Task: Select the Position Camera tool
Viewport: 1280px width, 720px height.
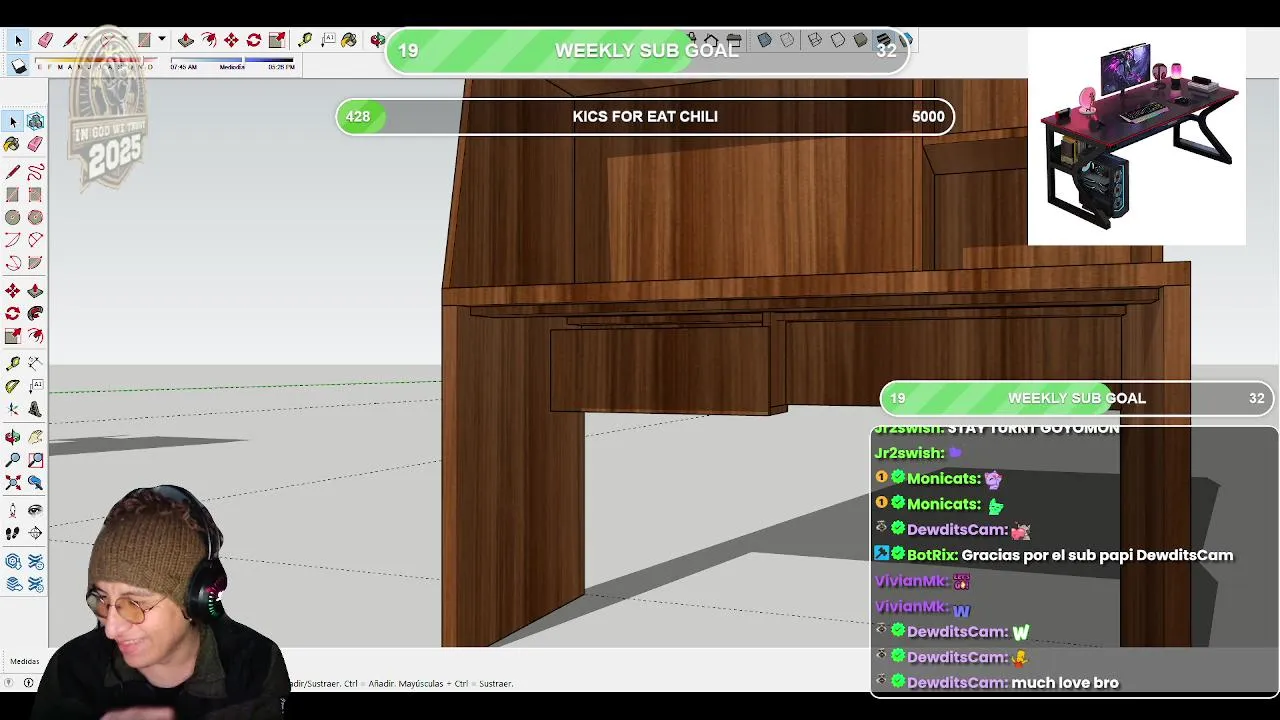Action: [13, 510]
